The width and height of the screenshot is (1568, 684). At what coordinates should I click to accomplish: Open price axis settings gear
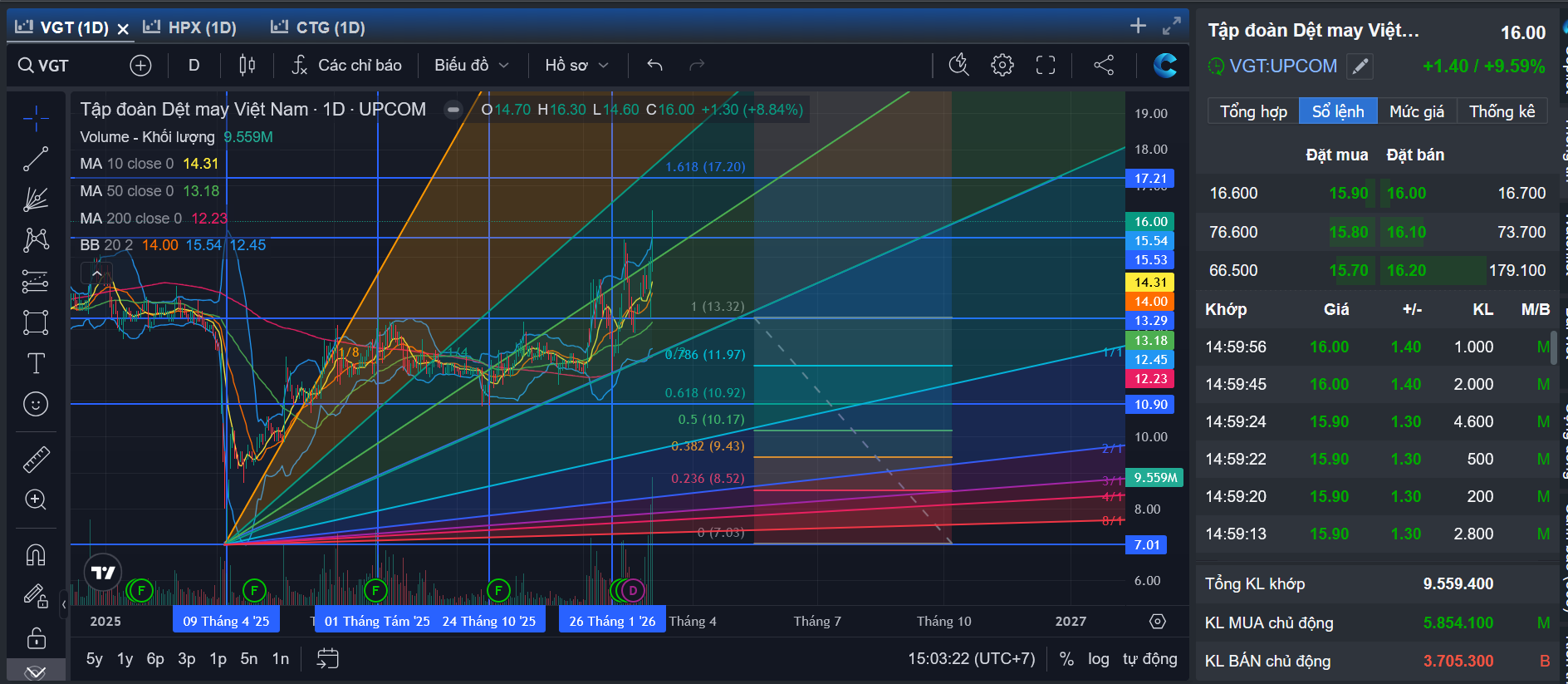(1158, 622)
